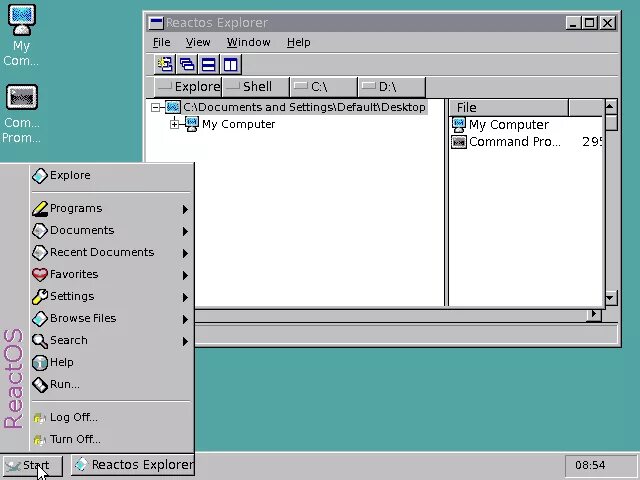Viewport: 640px width, 480px height.
Task: Select Command Pro... text in file list
Action: tap(515, 142)
